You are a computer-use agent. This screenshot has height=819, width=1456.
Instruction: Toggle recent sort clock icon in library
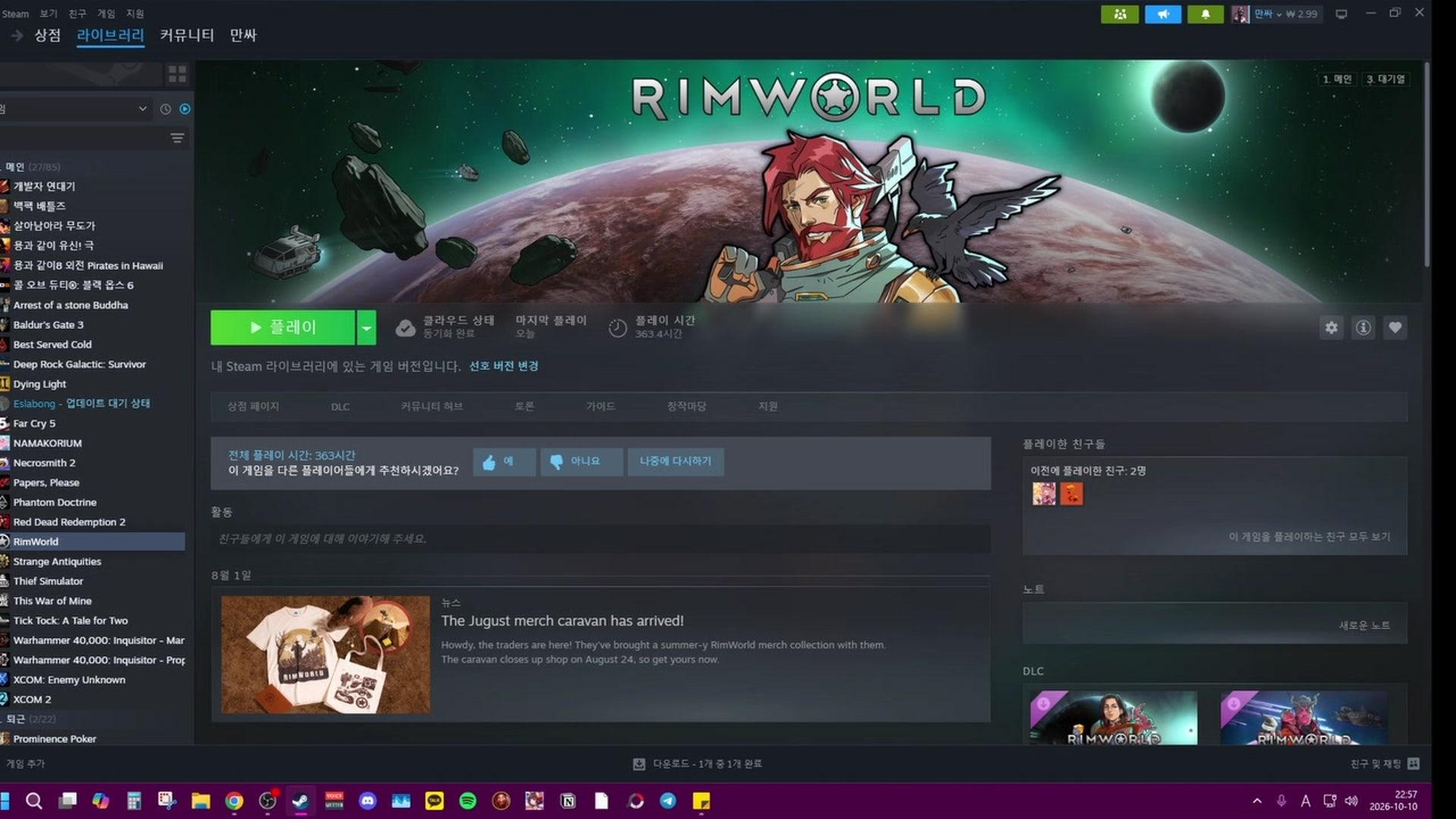(165, 109)
